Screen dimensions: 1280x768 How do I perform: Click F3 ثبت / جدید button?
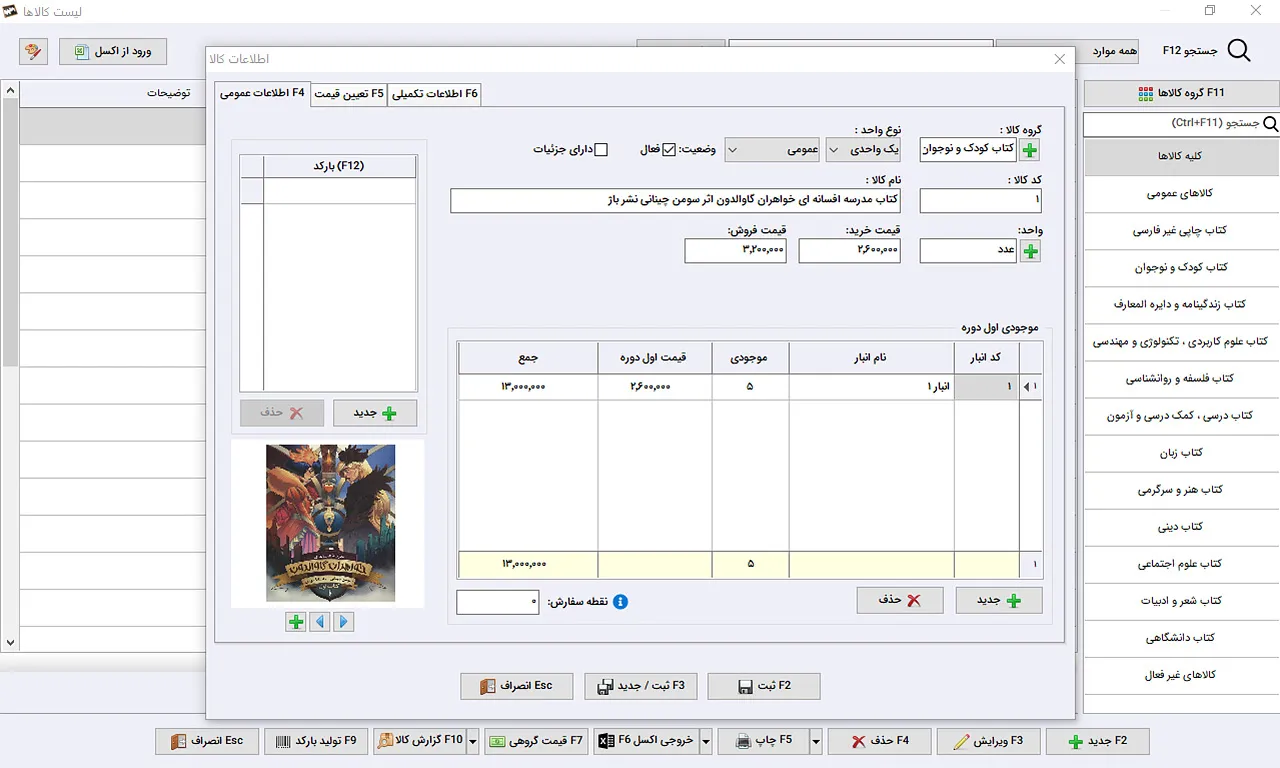641,686
